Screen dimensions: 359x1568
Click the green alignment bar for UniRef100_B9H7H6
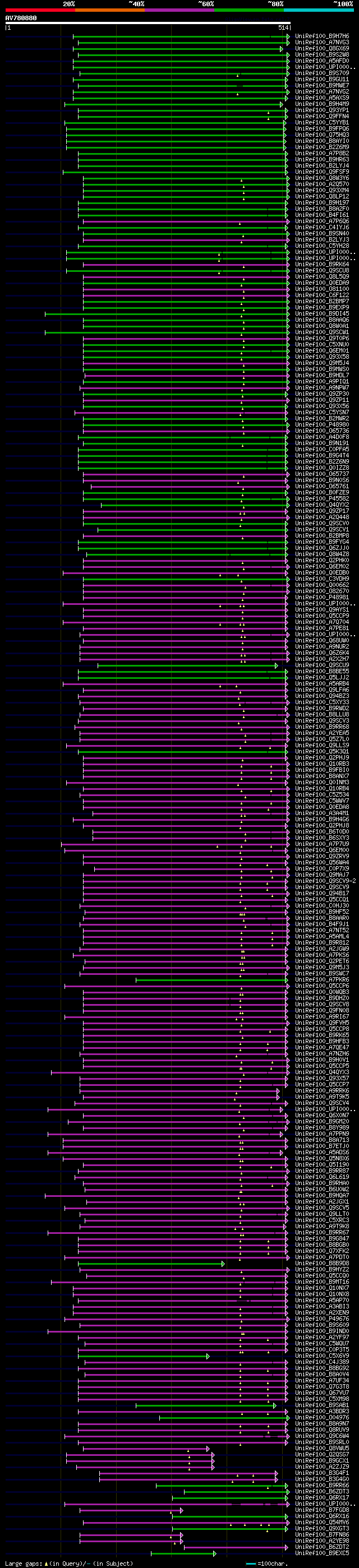coord(181,36)
